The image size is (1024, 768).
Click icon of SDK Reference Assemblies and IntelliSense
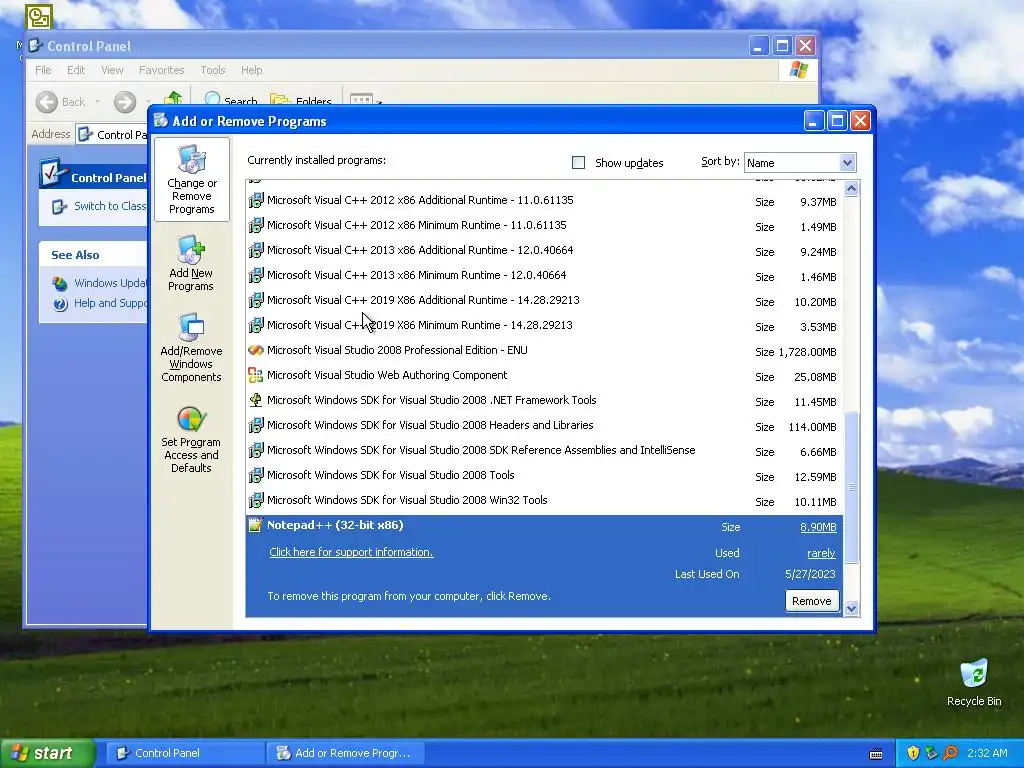click(255, 450)
